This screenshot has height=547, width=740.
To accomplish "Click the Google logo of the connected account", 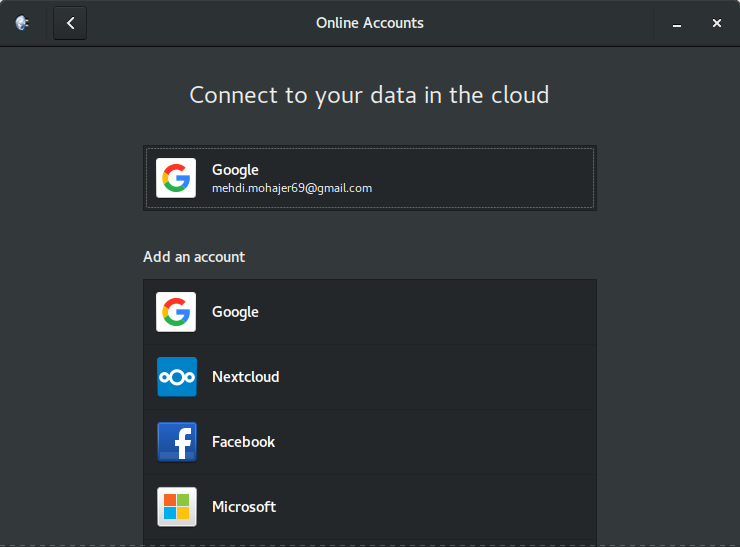I will click(176, 178).
